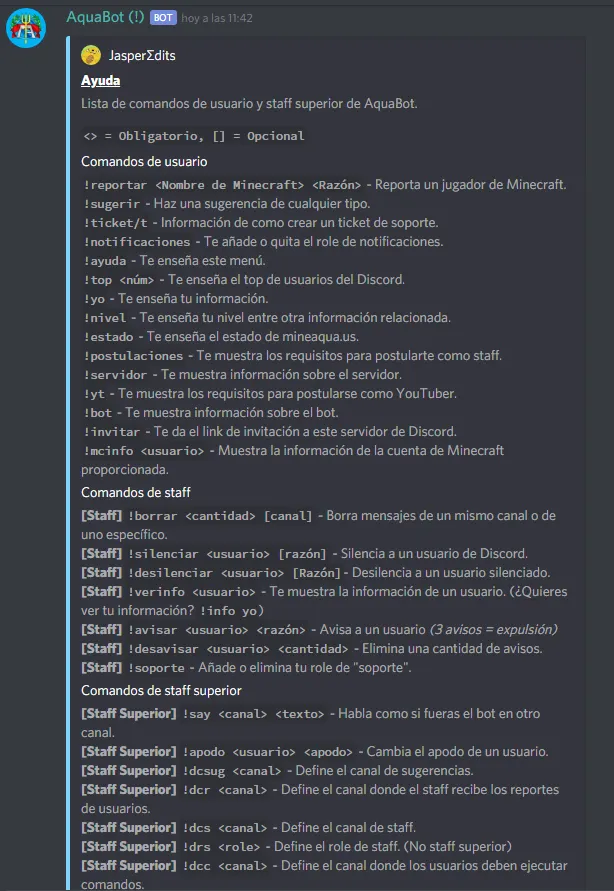Screen dimensions: 614x891
Task: Click the Comandos de staff heading
Action: [x=136, y=492]
